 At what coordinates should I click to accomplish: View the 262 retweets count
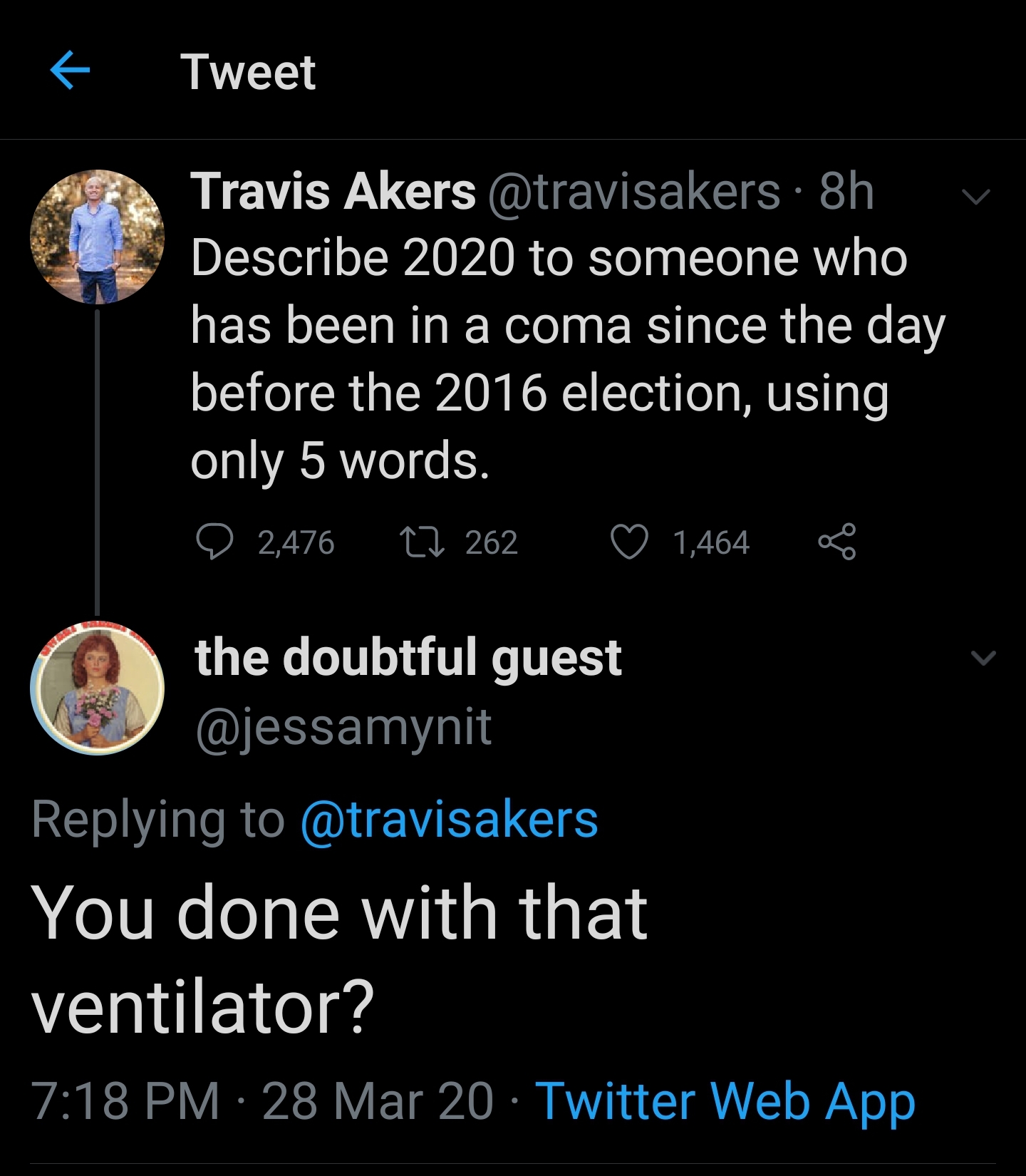(x=491, y=543)
